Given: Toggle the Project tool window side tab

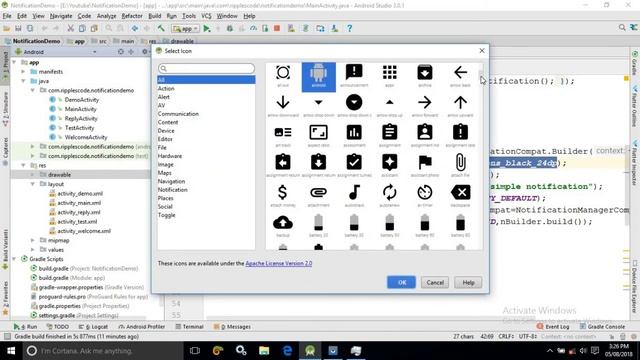Looking at the screenshot, I should [5, 65].
